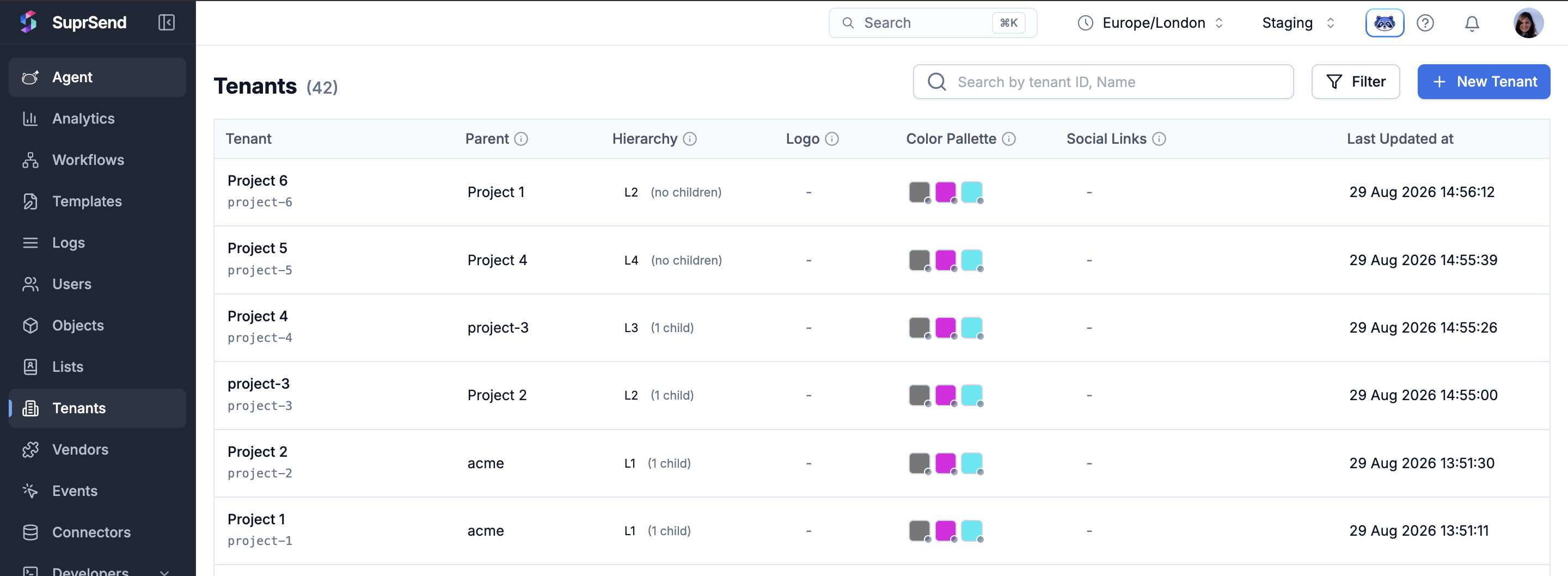Open the help question mark icon

[1425, 23]
